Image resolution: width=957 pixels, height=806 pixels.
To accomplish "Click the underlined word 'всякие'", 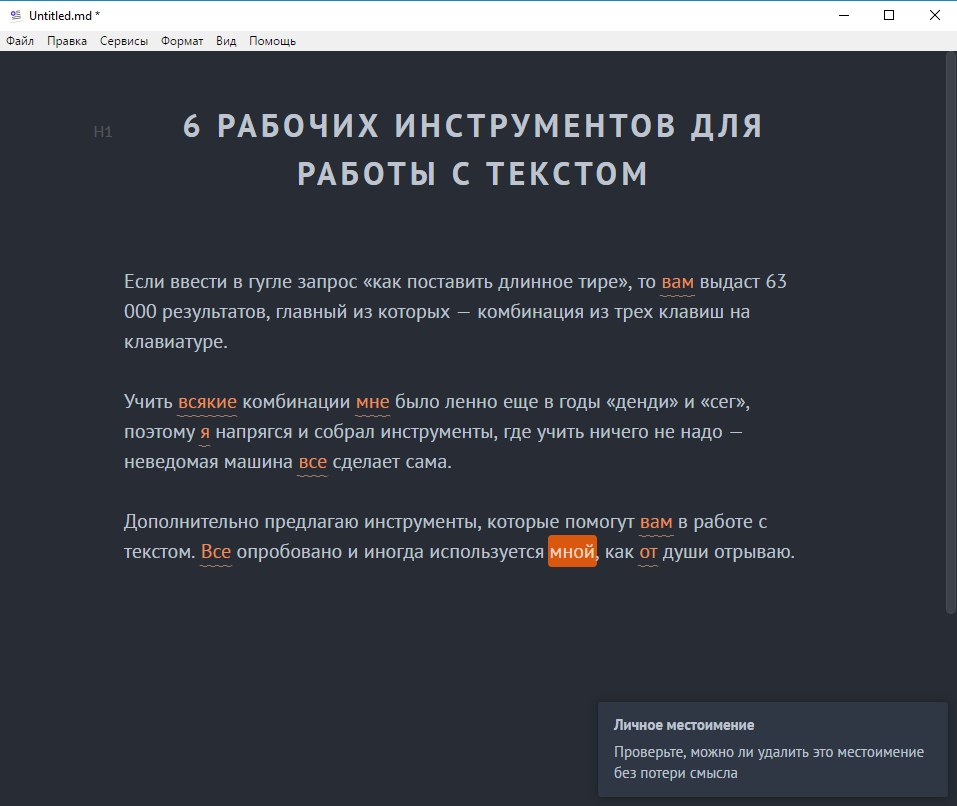I will pos(207,402).
